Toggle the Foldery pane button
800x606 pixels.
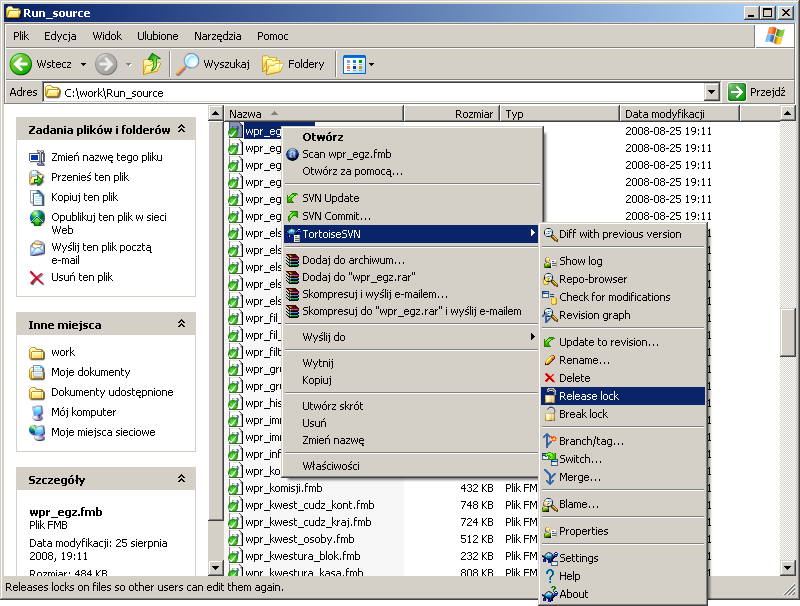point(294,64)
